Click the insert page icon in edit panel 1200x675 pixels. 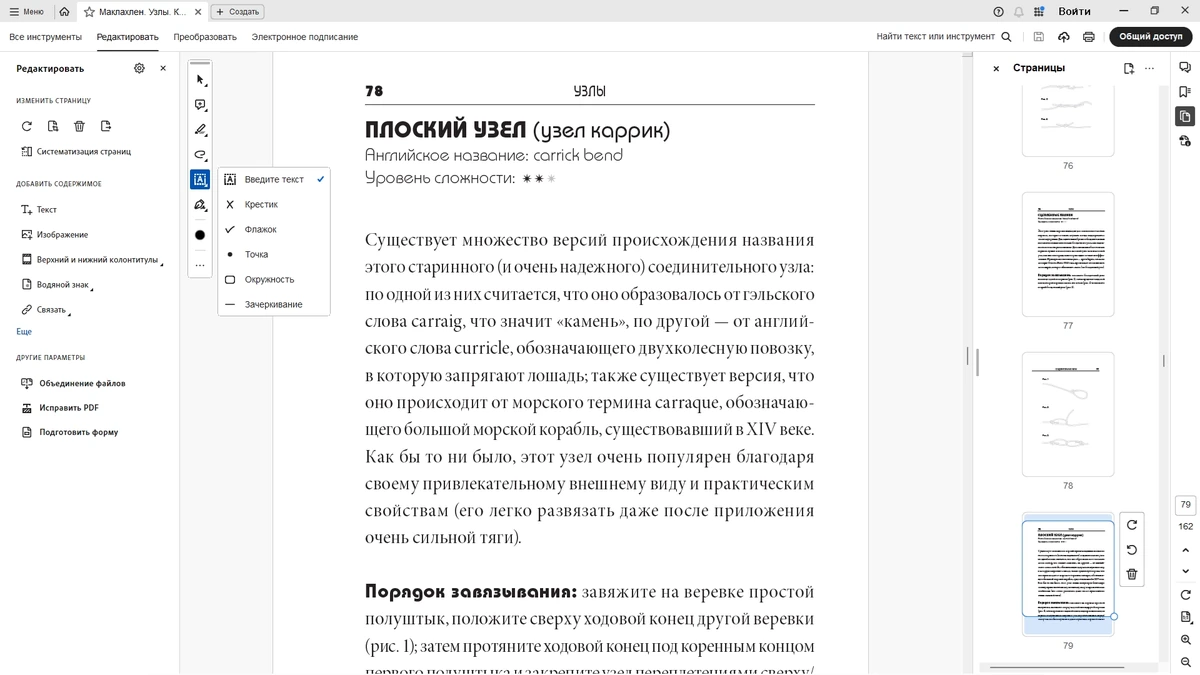(106, 126)
